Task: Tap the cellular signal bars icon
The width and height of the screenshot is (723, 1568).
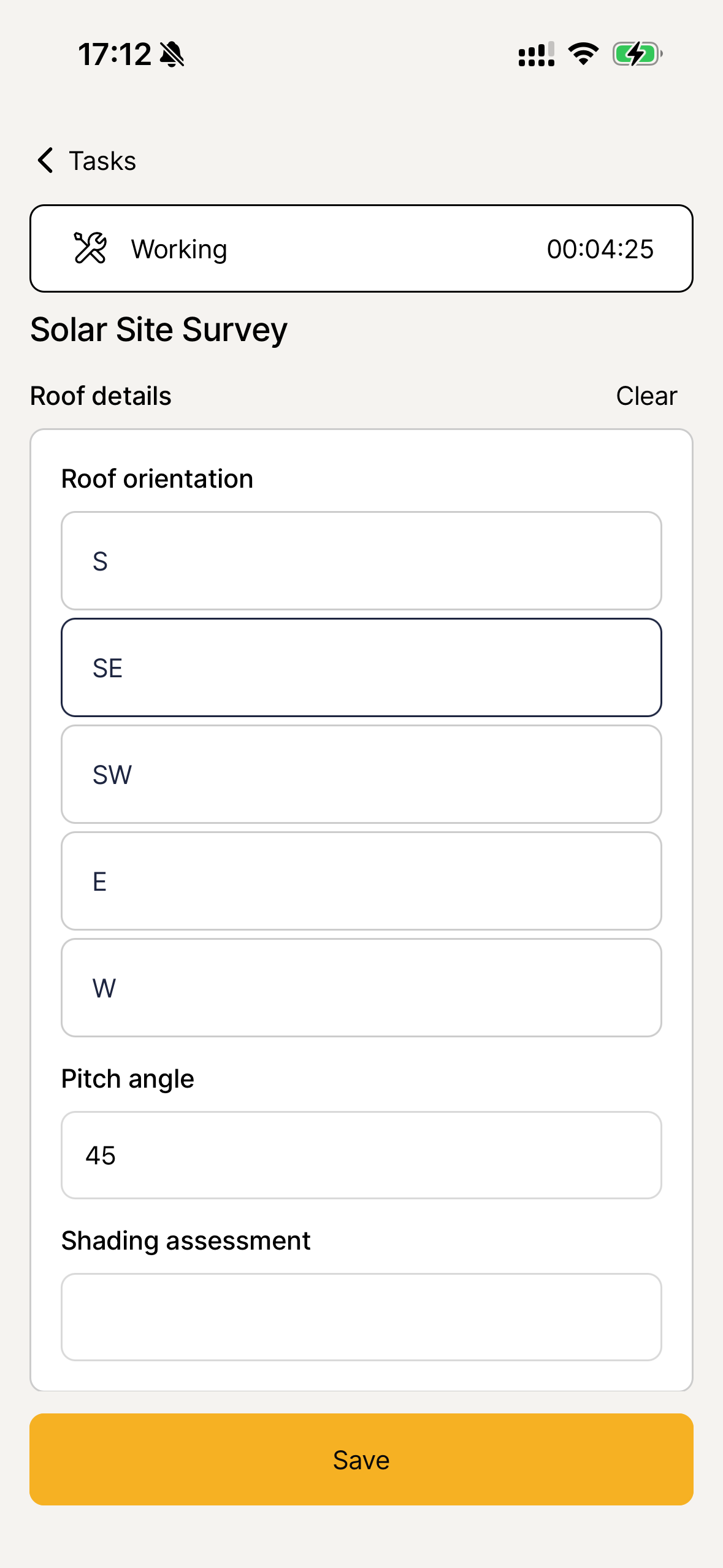Action: click(536, 54)
